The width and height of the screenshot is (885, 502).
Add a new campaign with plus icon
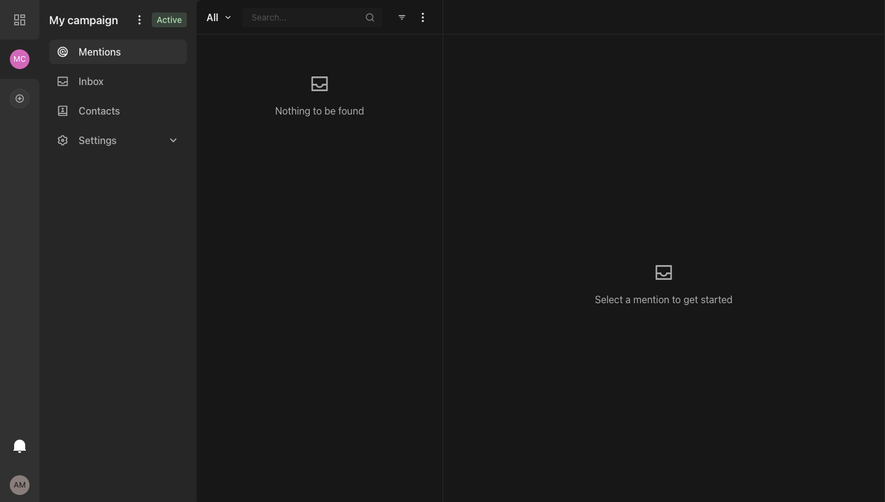coord(19,98)
